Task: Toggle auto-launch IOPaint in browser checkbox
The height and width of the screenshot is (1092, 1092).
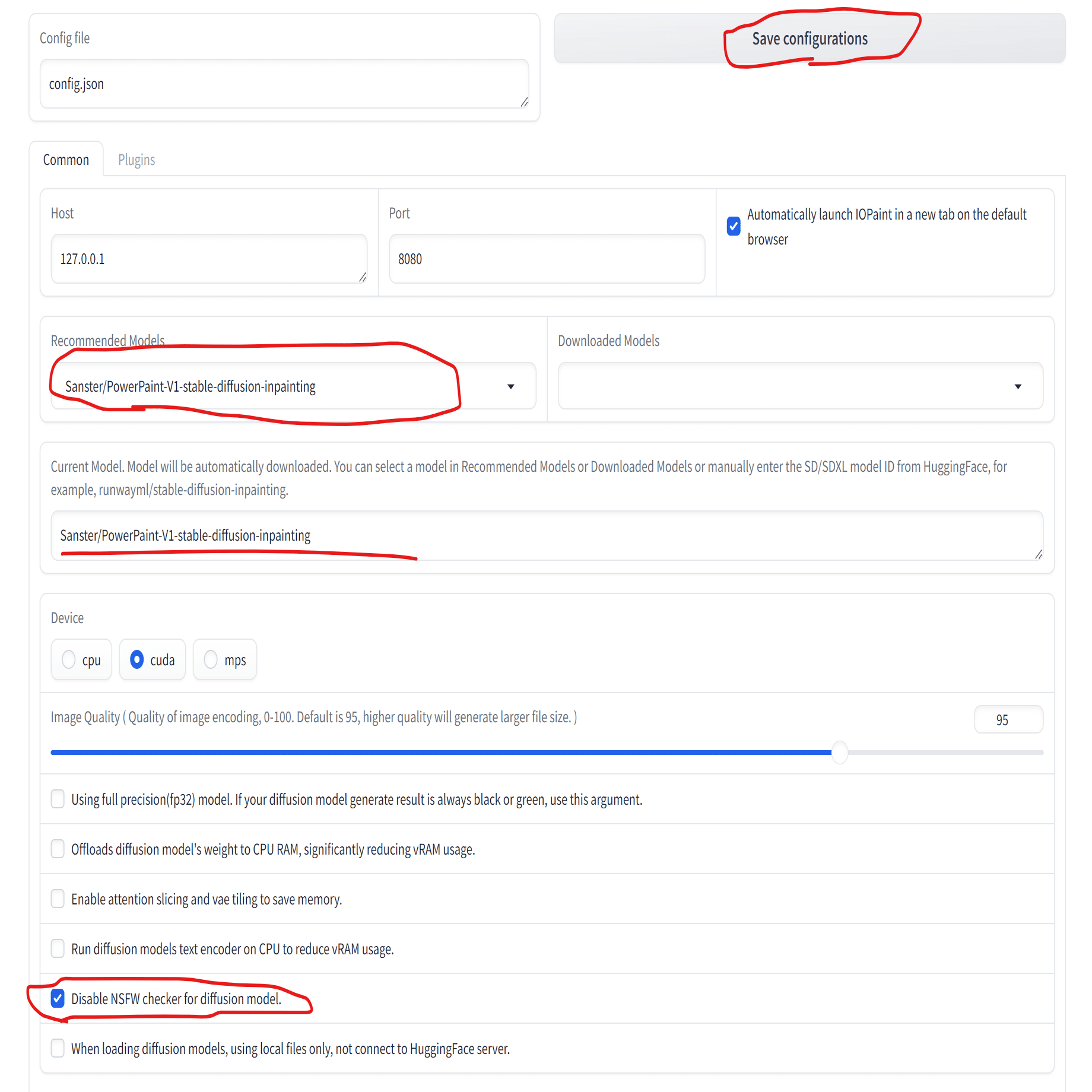Action: click(734, 226)
